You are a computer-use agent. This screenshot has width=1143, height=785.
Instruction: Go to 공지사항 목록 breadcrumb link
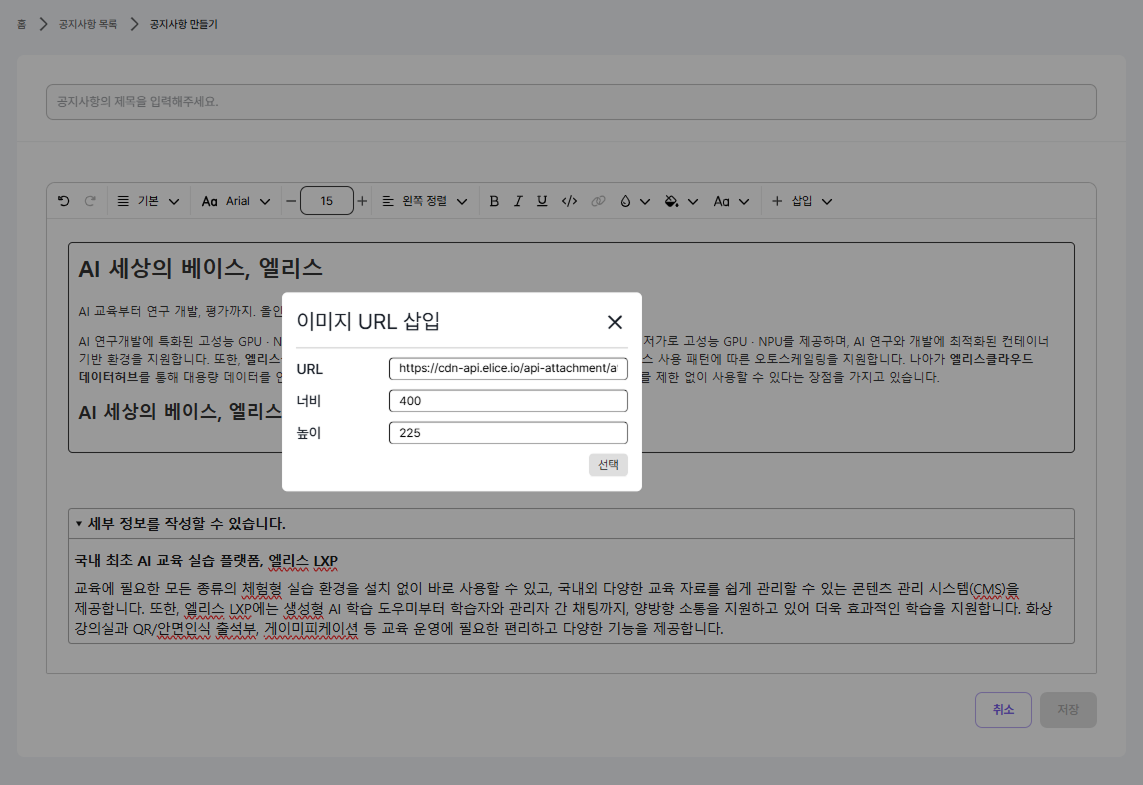(x=87, y=24)
